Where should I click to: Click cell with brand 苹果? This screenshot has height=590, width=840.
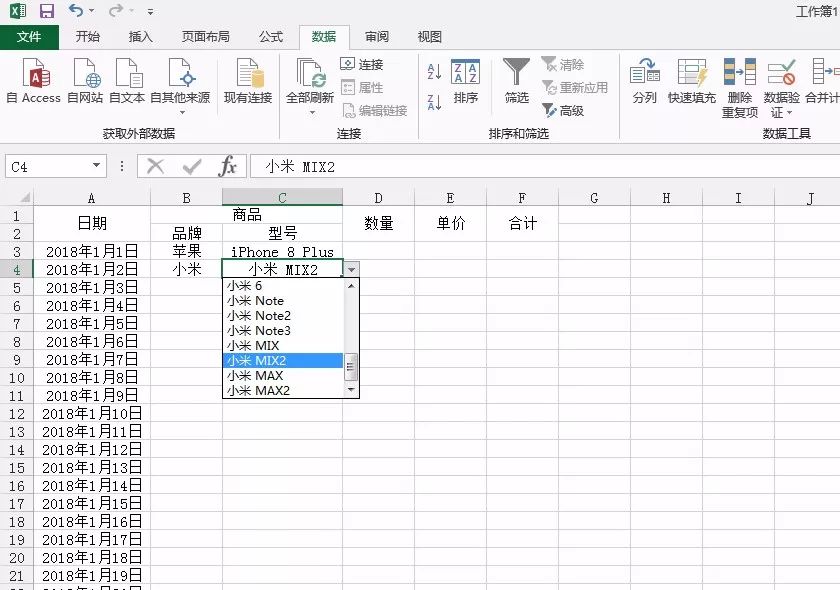tap(186, 251)
